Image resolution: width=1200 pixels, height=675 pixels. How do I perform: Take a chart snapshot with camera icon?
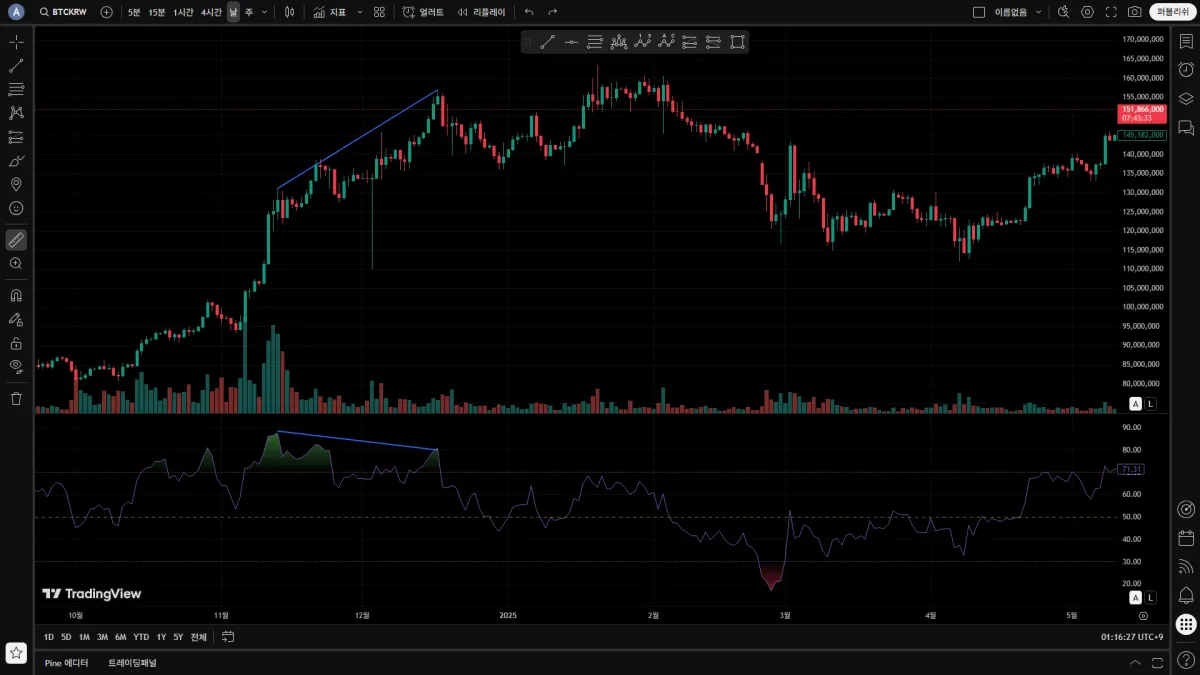(1135, 12)
